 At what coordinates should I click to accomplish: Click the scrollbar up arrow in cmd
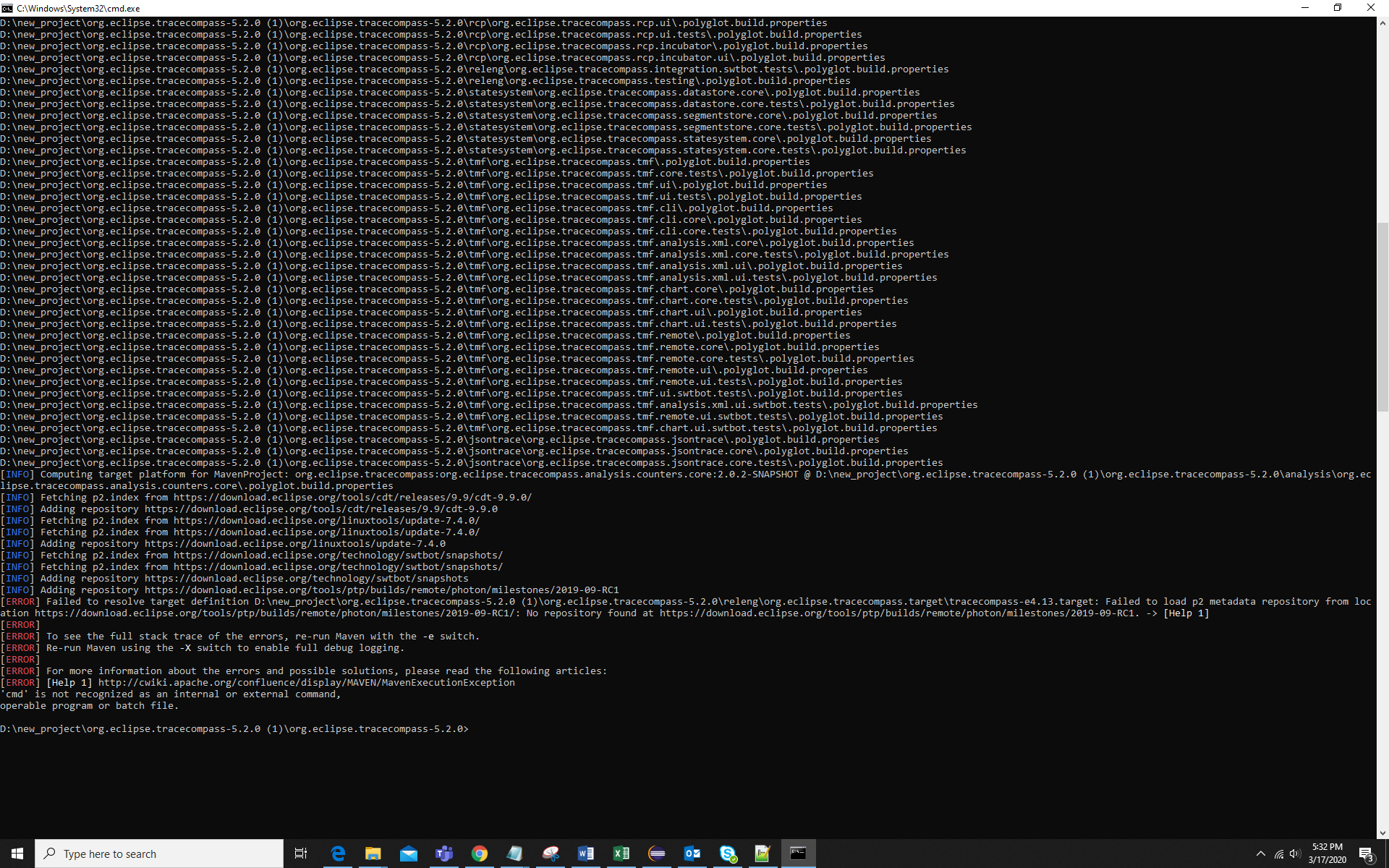[1382, 23]
